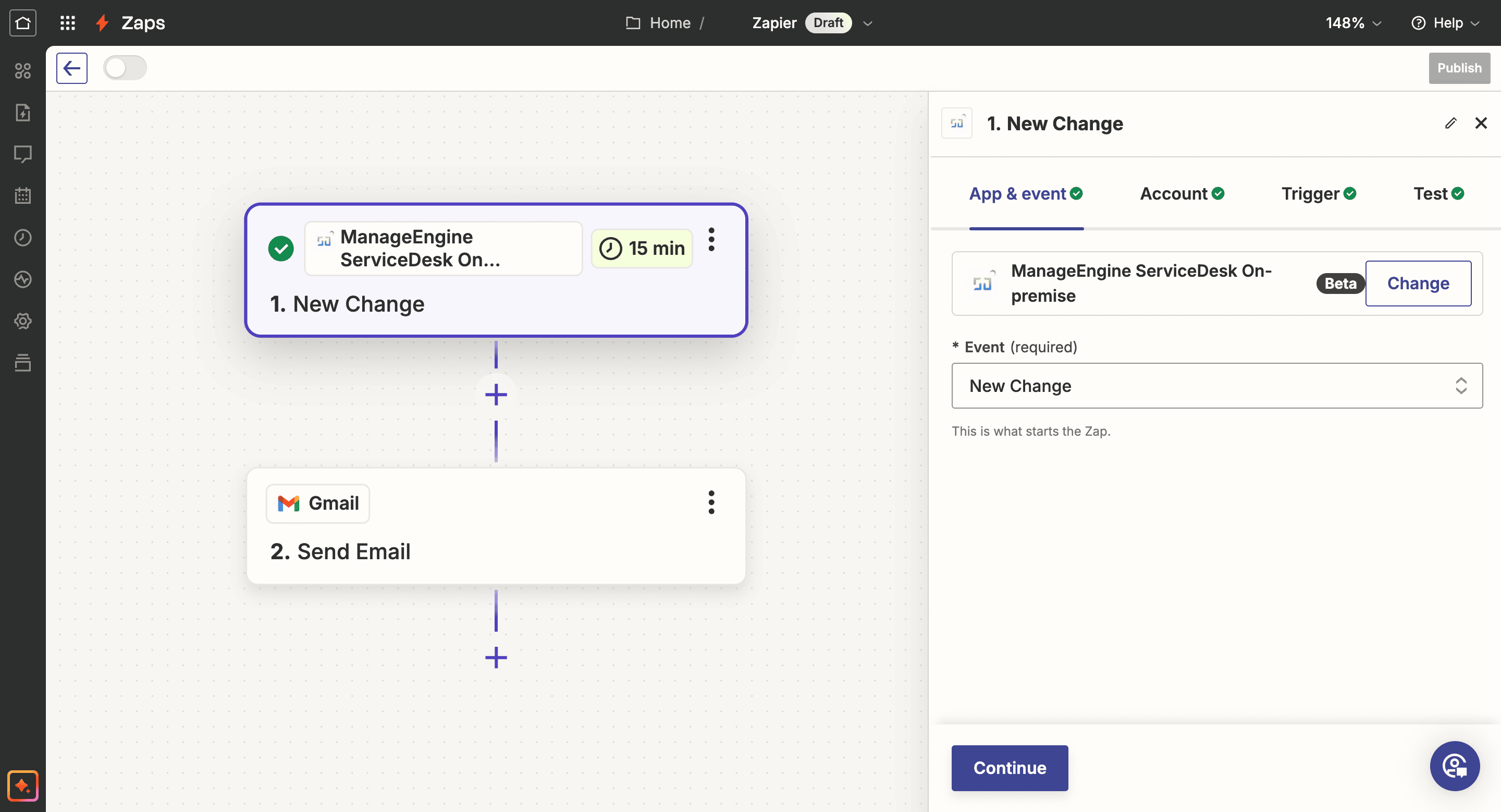Open the 148% zoom dropdown
Screen dimensions: 1501x812
coord(1353,23)
